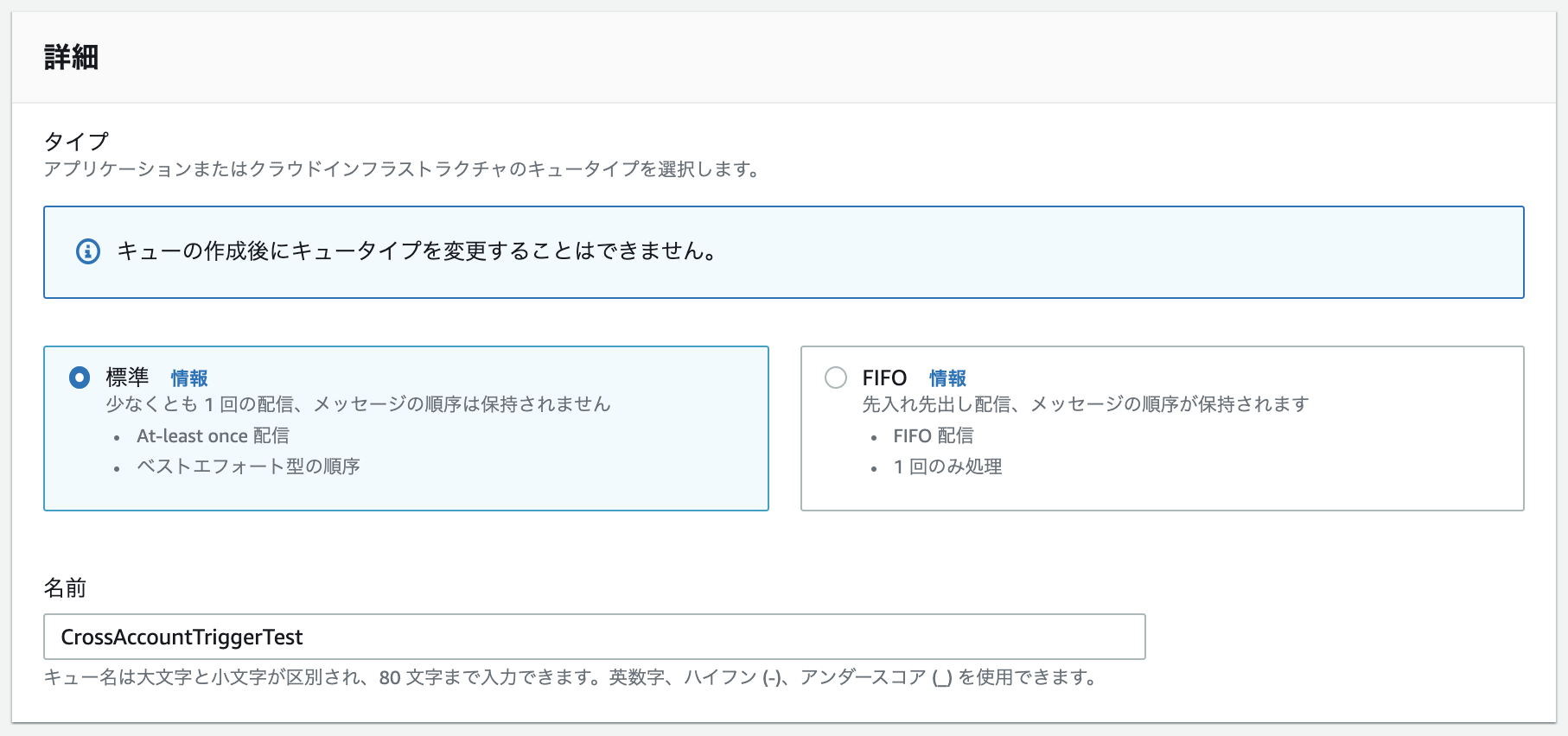Screen dimensions: 1568x736
Task: Click the CrossAccountTriggerTest text in the name box
Action: coord(180,637)
